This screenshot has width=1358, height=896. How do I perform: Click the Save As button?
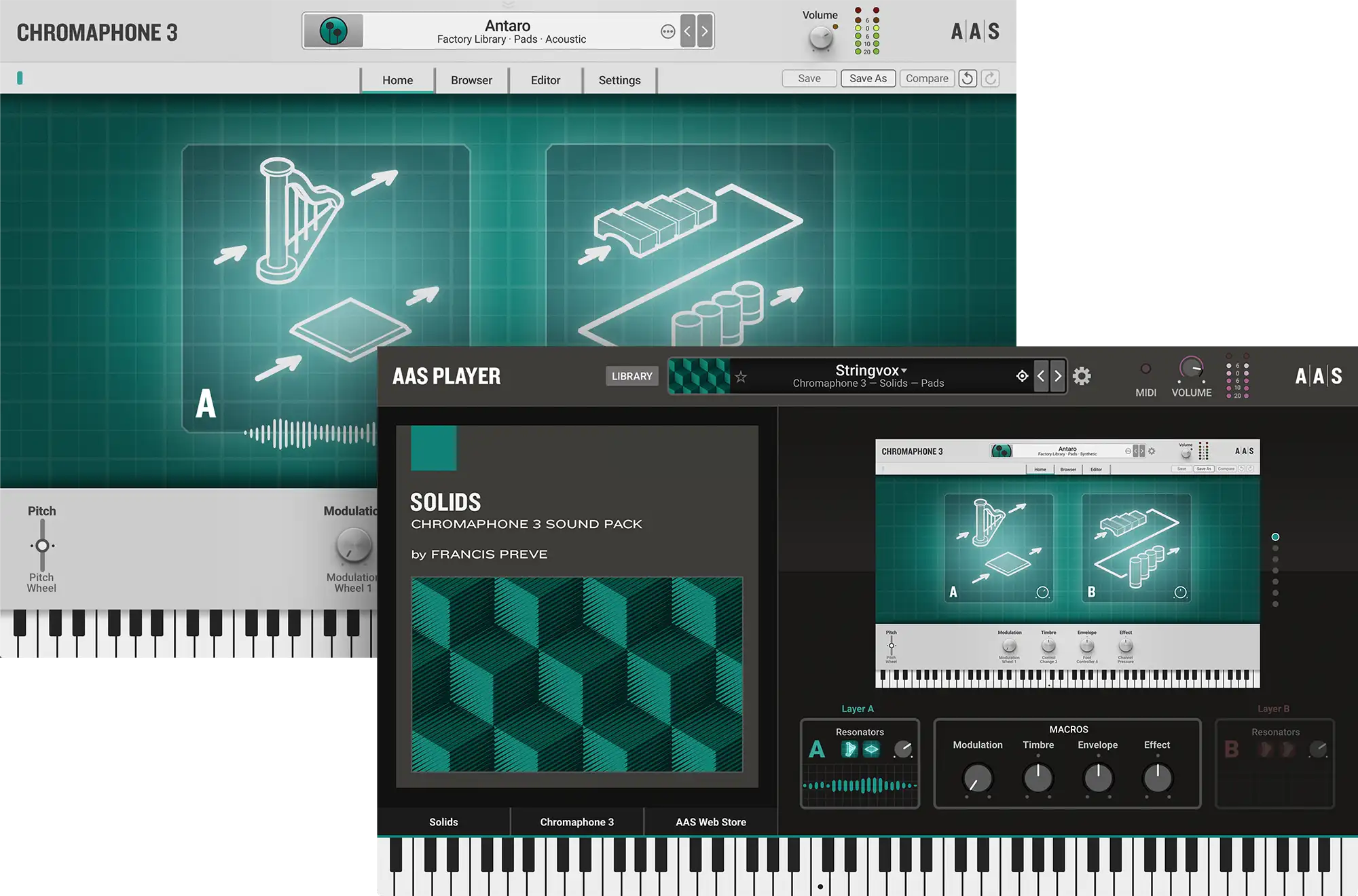[x=868, y=79]
